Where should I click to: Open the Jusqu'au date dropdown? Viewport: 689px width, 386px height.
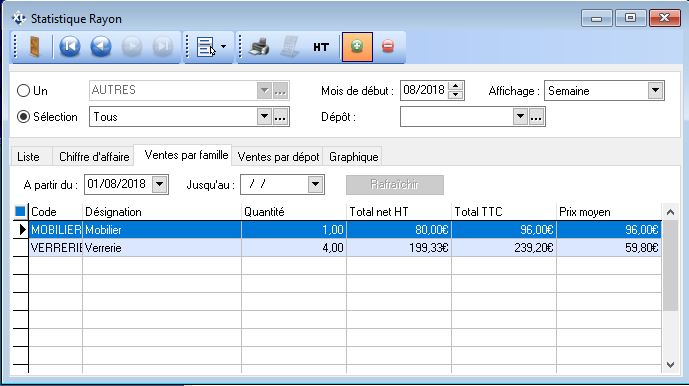(x=315, y=184)
